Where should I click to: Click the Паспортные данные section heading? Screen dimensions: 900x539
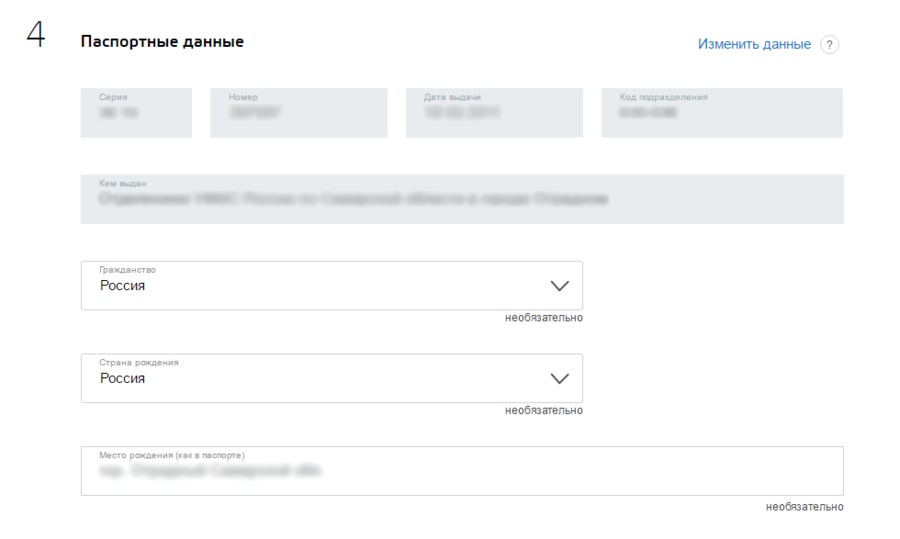(x=162, y=42)
